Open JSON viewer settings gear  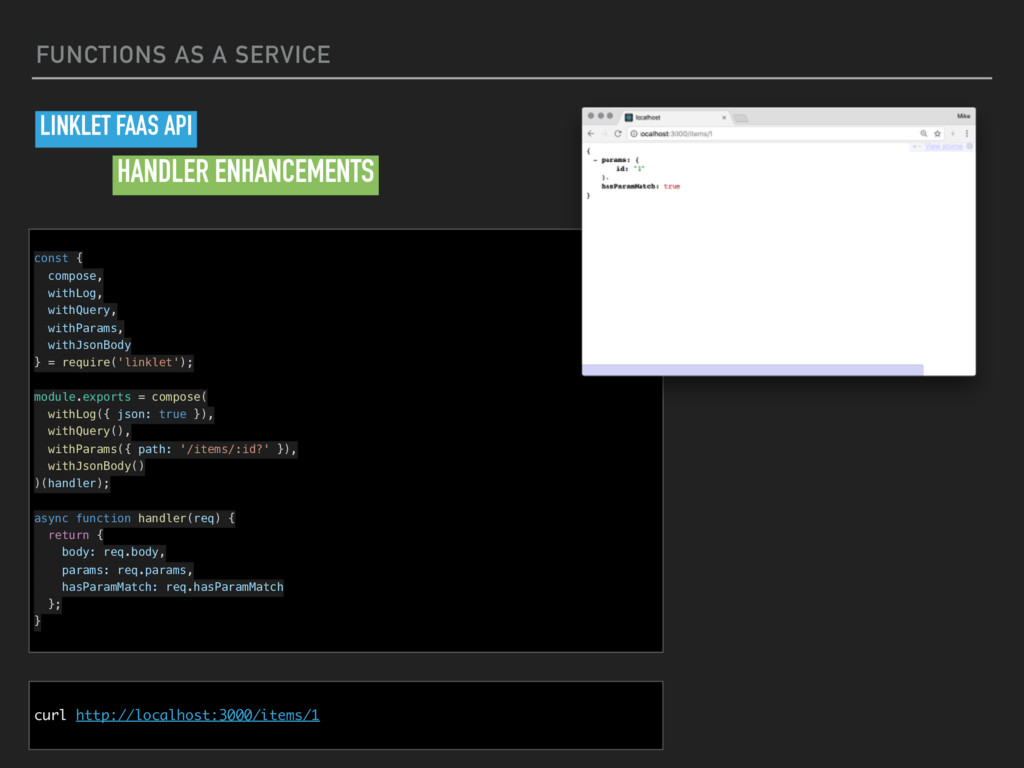[970, 146]
